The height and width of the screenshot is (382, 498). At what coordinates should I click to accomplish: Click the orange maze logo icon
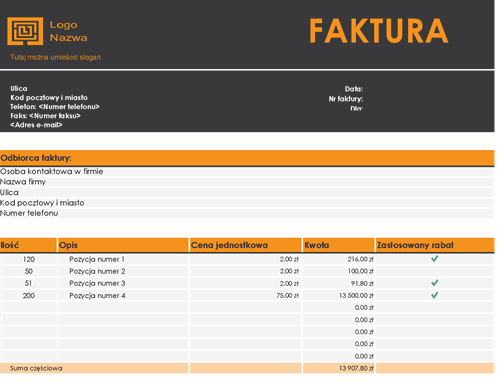click(x=25, y=31)
